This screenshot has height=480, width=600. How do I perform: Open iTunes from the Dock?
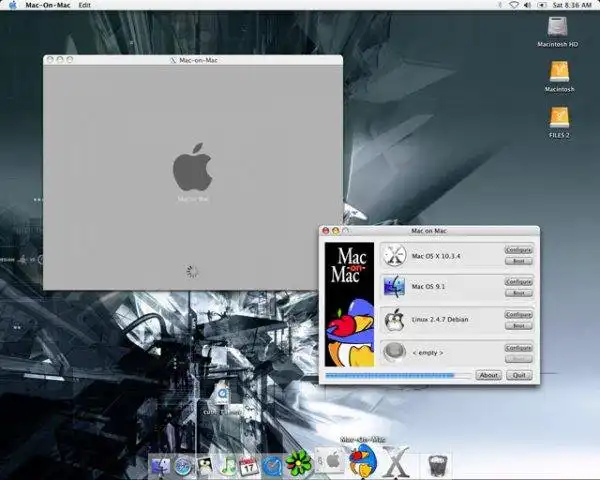228,465
